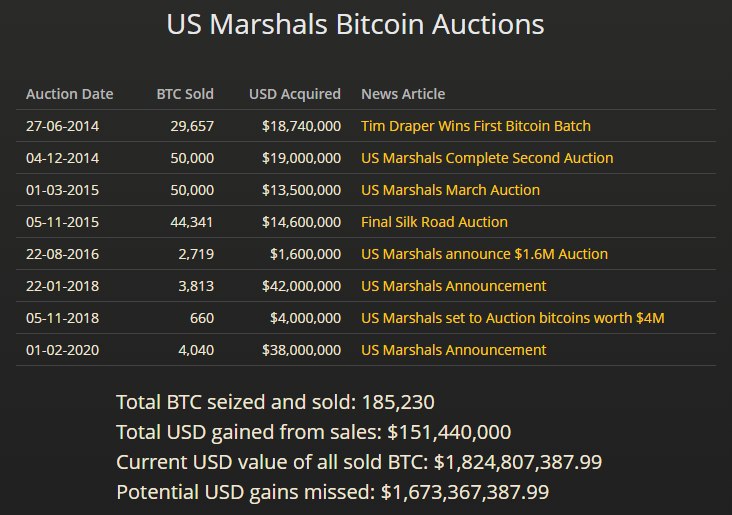The height and width of the screenshot is (515, 732).
Task: Click the Current USD value of all sold BTC line
Action: [x=359, y=463]
